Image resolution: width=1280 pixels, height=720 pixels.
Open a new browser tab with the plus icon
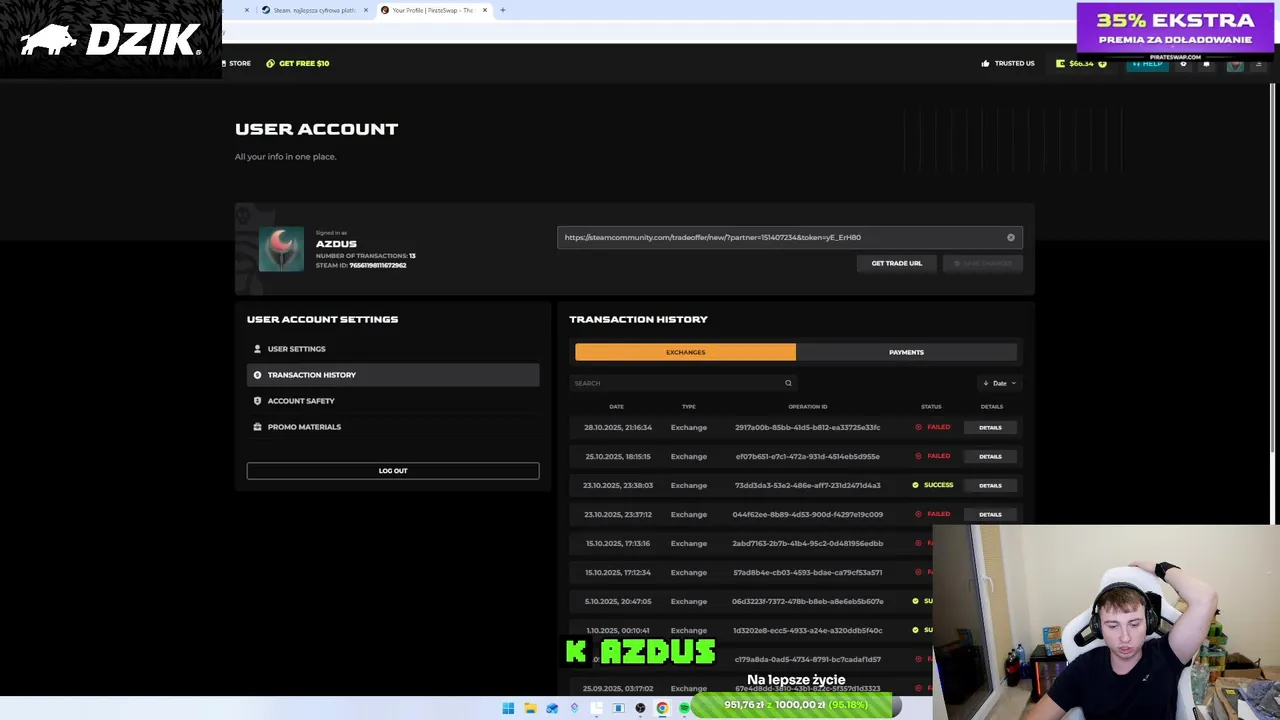point(503,10)
